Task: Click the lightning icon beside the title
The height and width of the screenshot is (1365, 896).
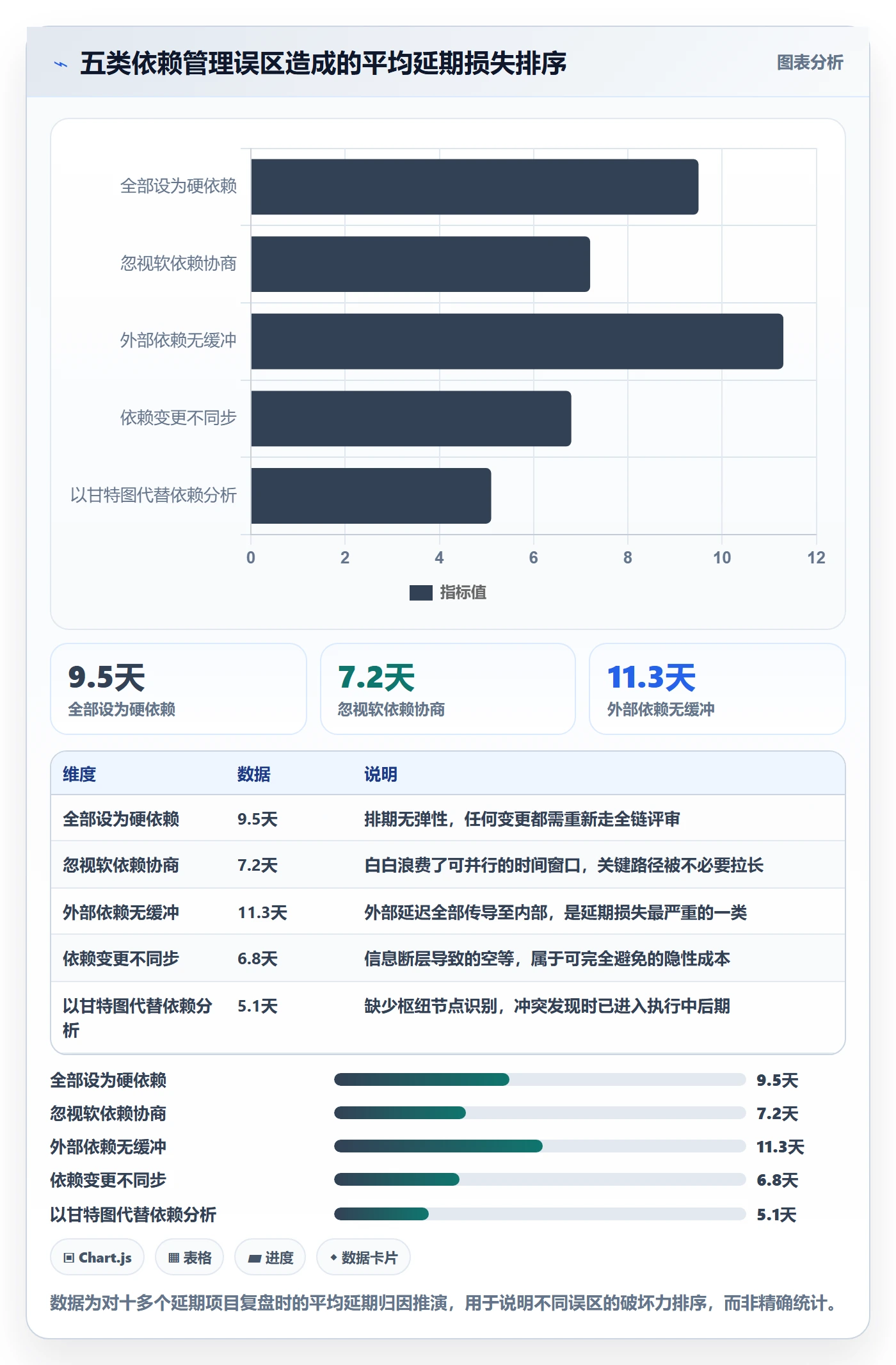Action: pos(61,64)
